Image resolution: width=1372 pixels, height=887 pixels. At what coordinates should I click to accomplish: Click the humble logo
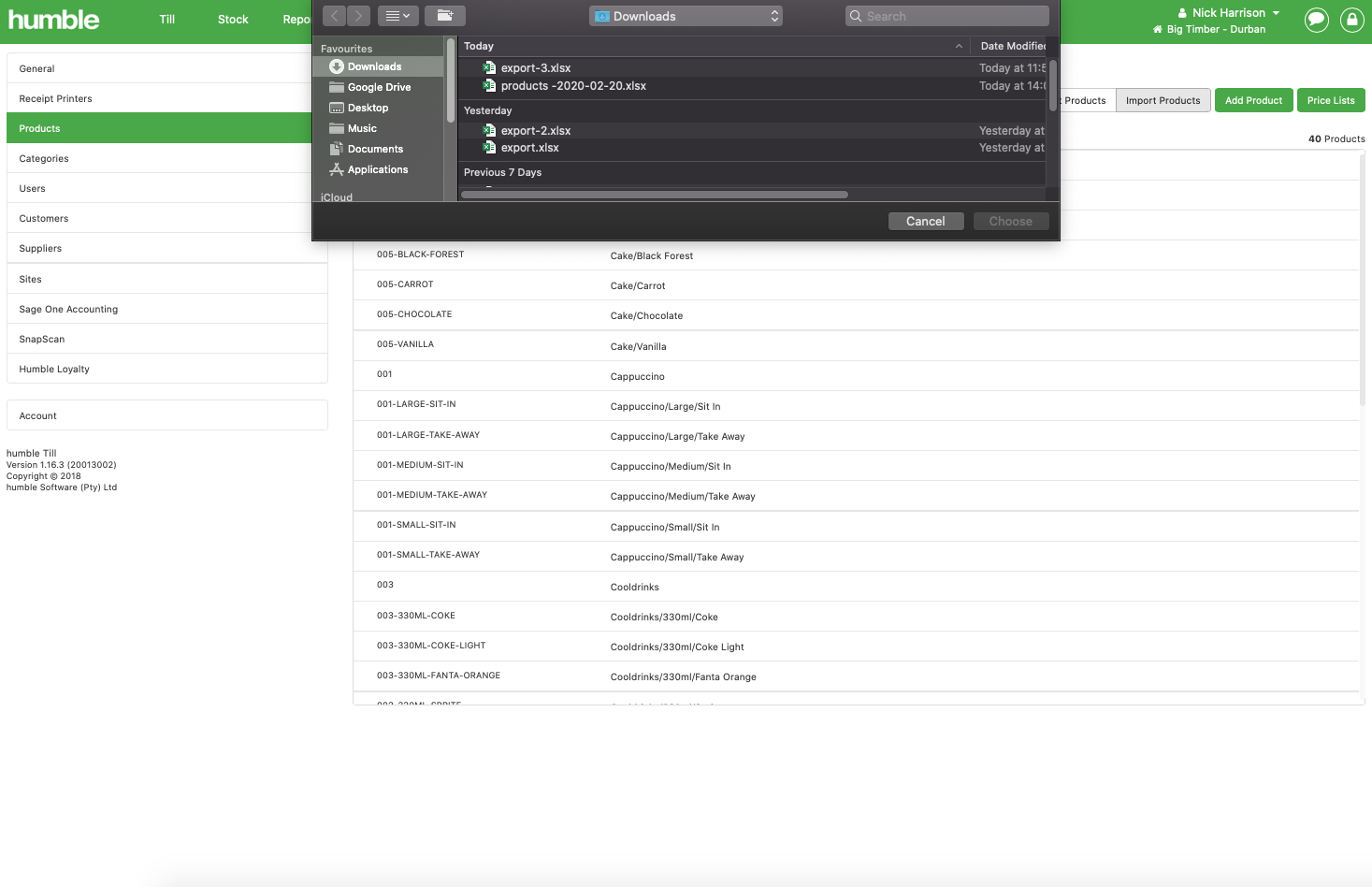[x=53, y=19]
